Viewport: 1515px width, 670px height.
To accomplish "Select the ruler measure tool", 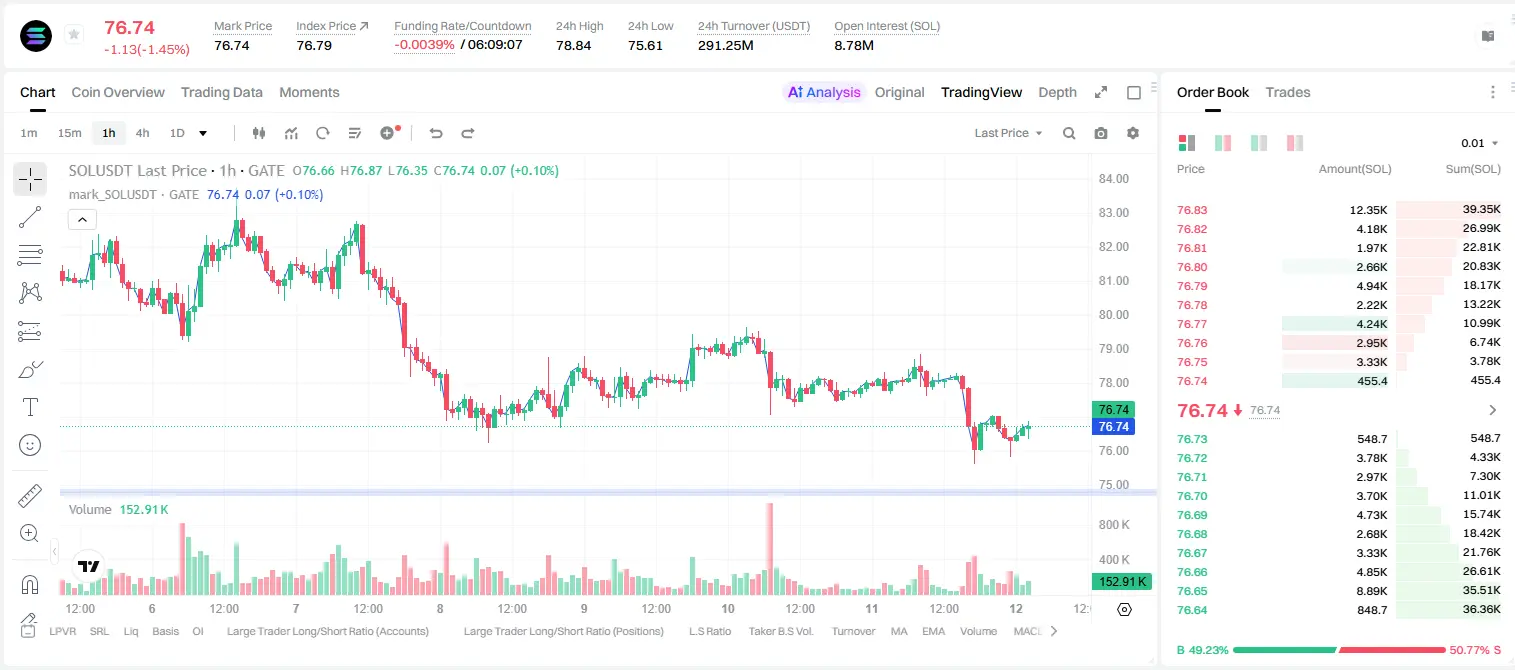I will click(30, 495).
